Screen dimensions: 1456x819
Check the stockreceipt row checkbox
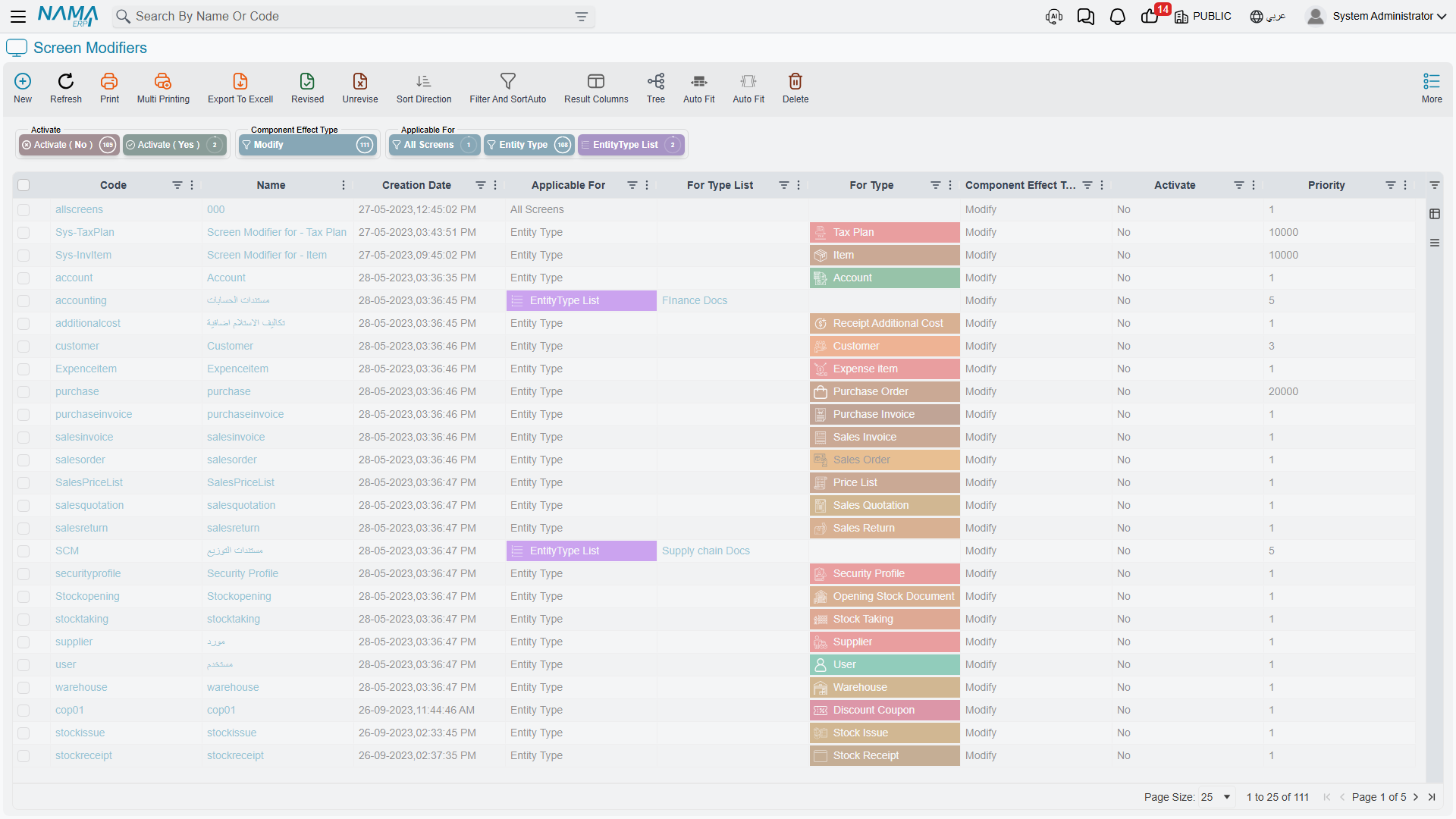(24, 756)
